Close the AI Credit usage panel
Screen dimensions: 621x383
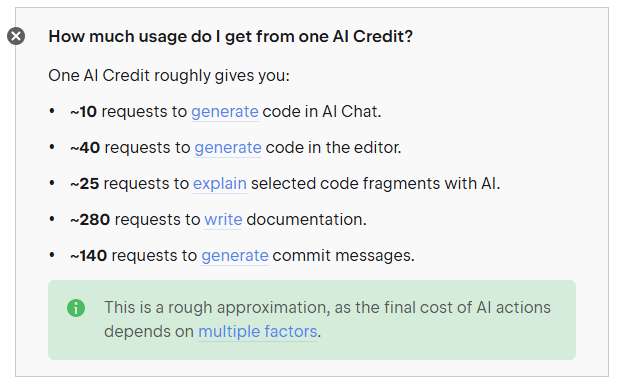[x=16, y=36]
